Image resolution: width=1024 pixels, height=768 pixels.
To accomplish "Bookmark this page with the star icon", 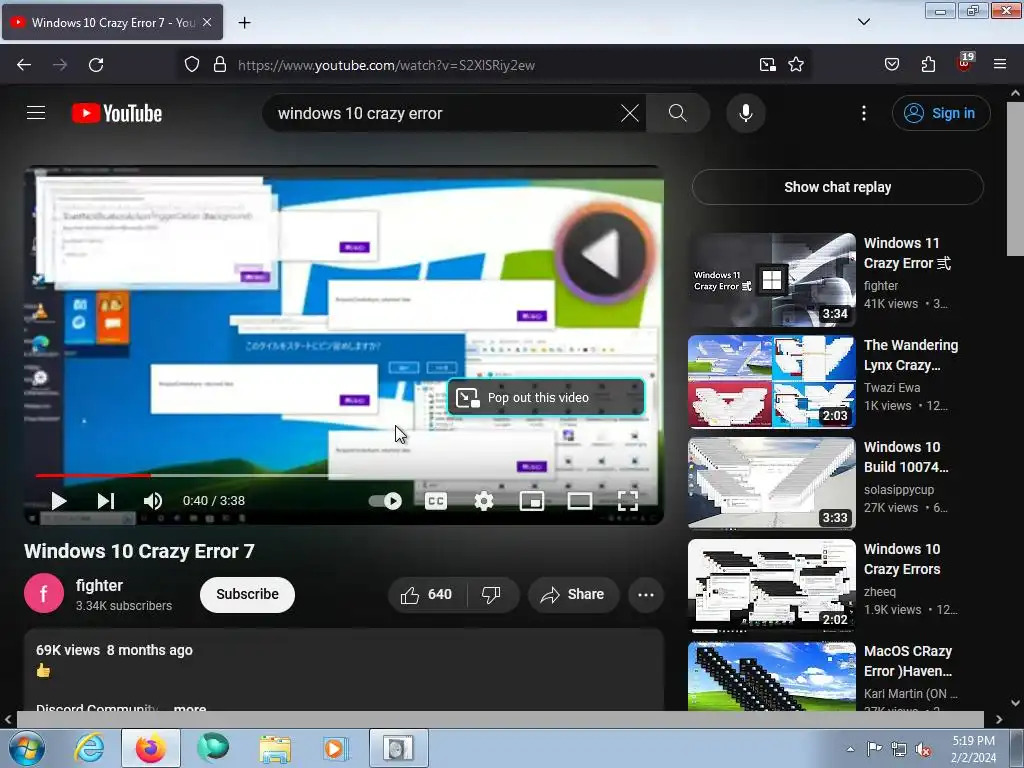I will click(795, 65).
